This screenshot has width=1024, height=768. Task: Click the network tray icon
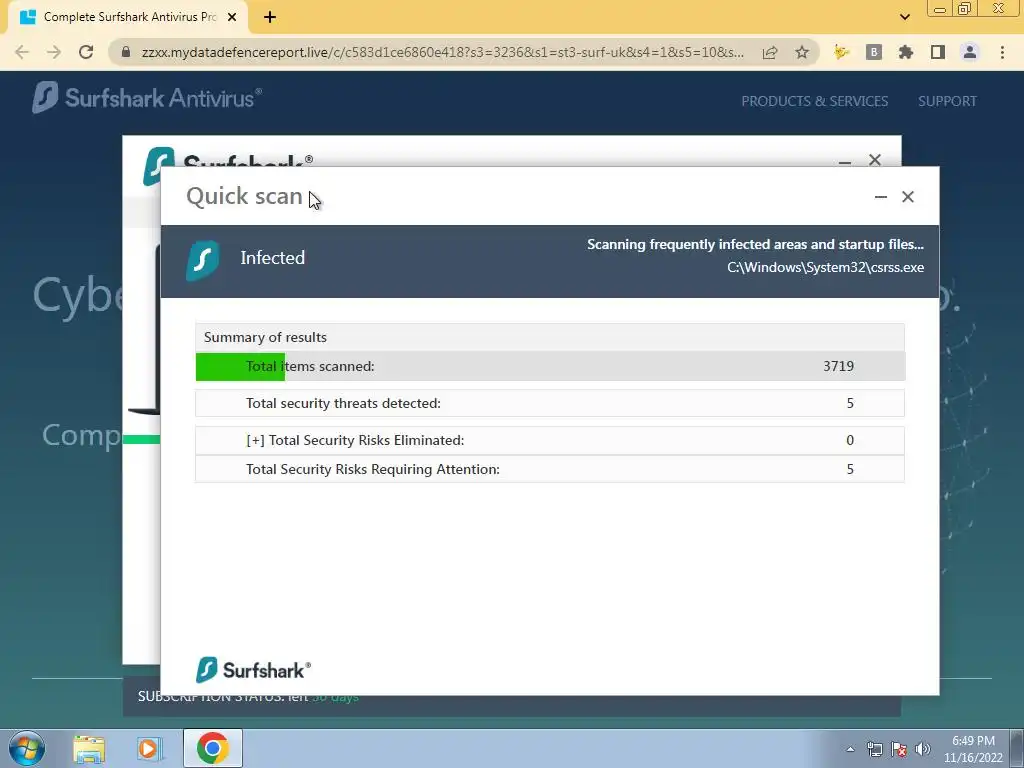click(874, 749)
